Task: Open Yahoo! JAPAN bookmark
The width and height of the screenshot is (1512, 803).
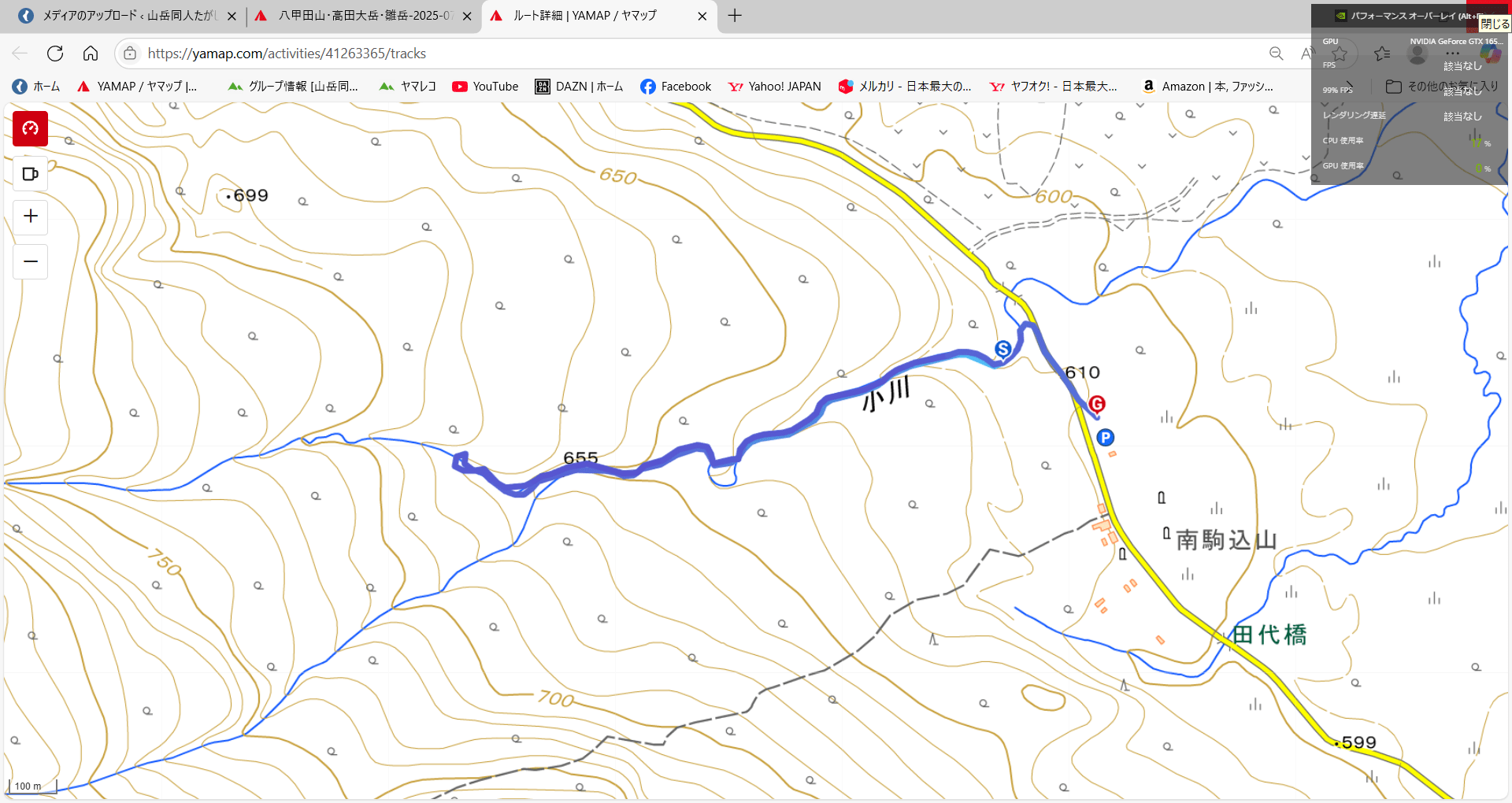Action: coord(774,87)
